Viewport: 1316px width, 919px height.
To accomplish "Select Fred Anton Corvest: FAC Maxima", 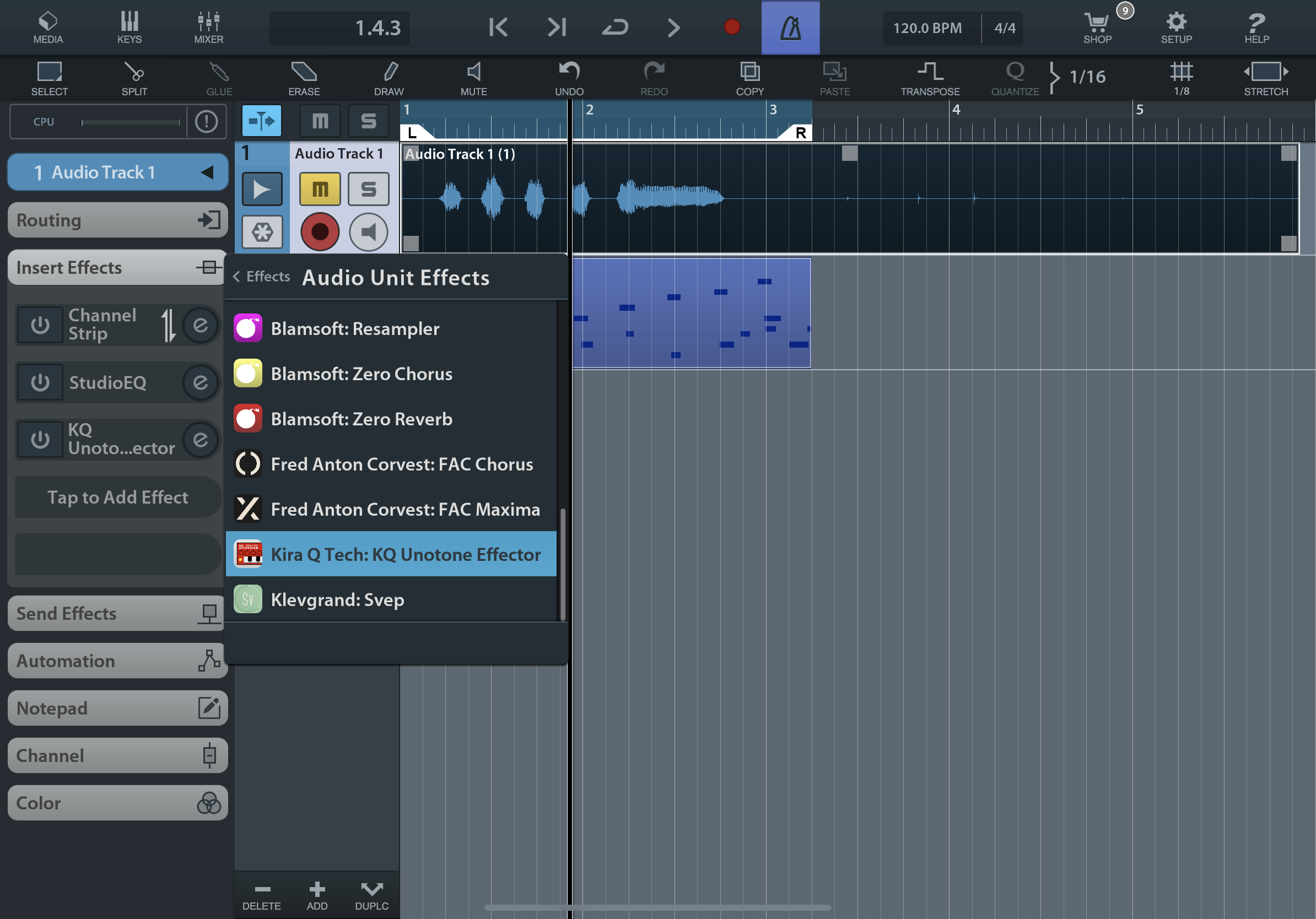I will (x=391, y=509).
